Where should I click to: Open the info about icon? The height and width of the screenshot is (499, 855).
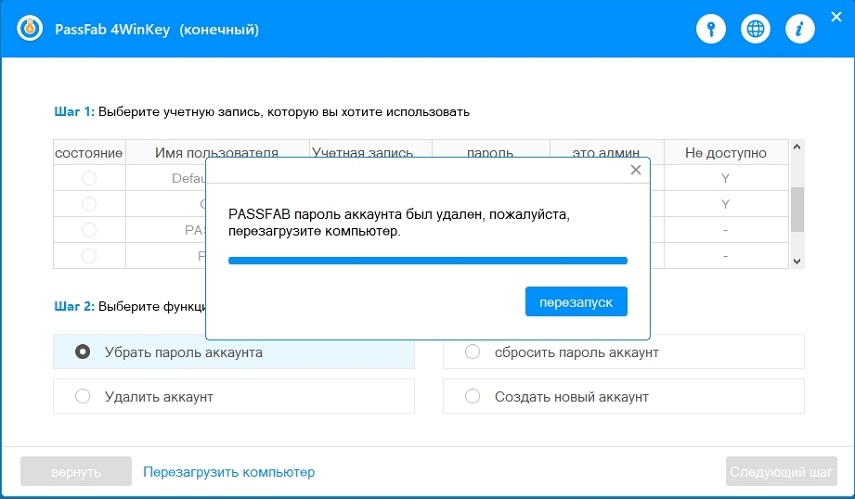point(799,28)
